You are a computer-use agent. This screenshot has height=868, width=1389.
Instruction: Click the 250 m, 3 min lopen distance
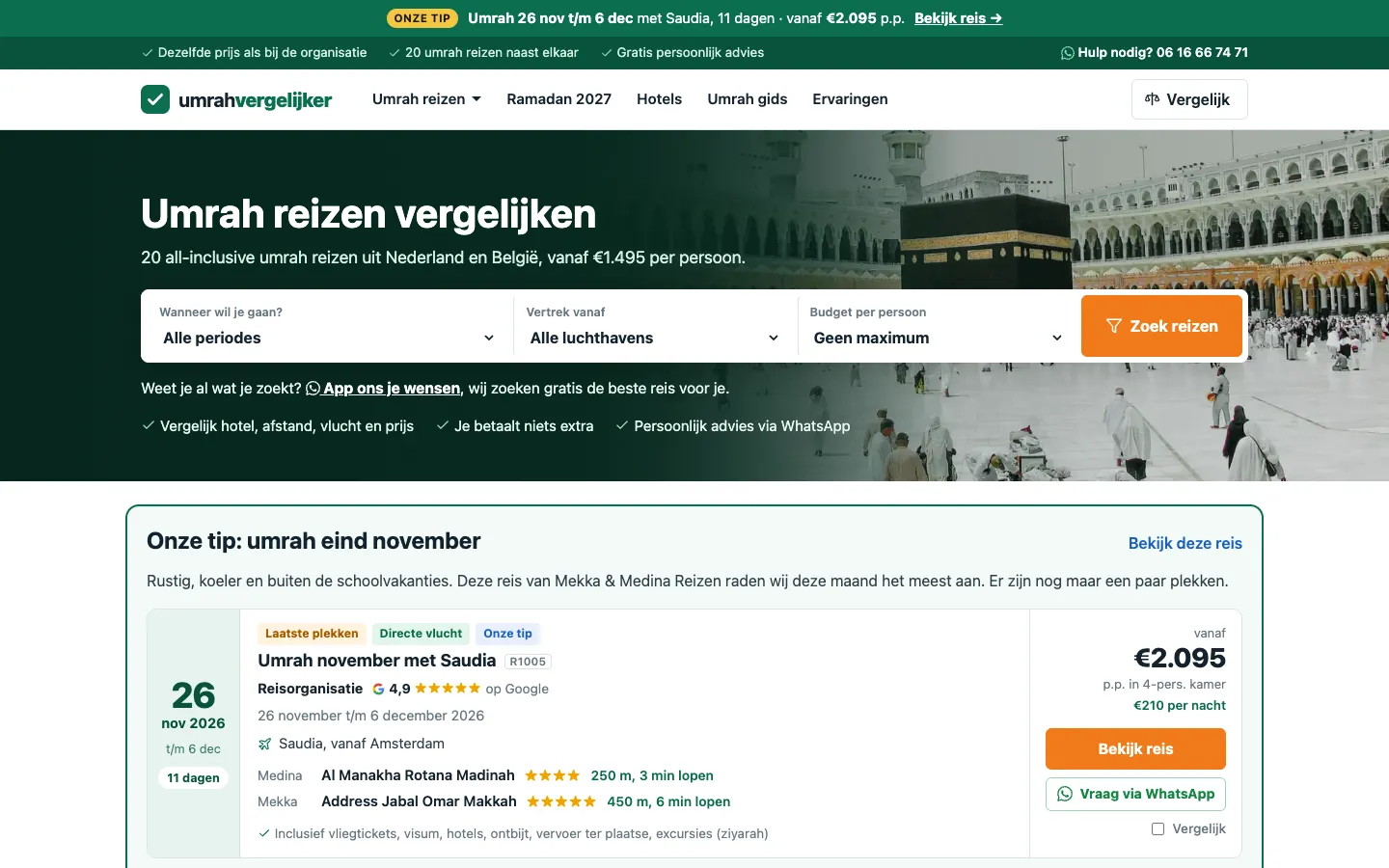coord(652,775)
